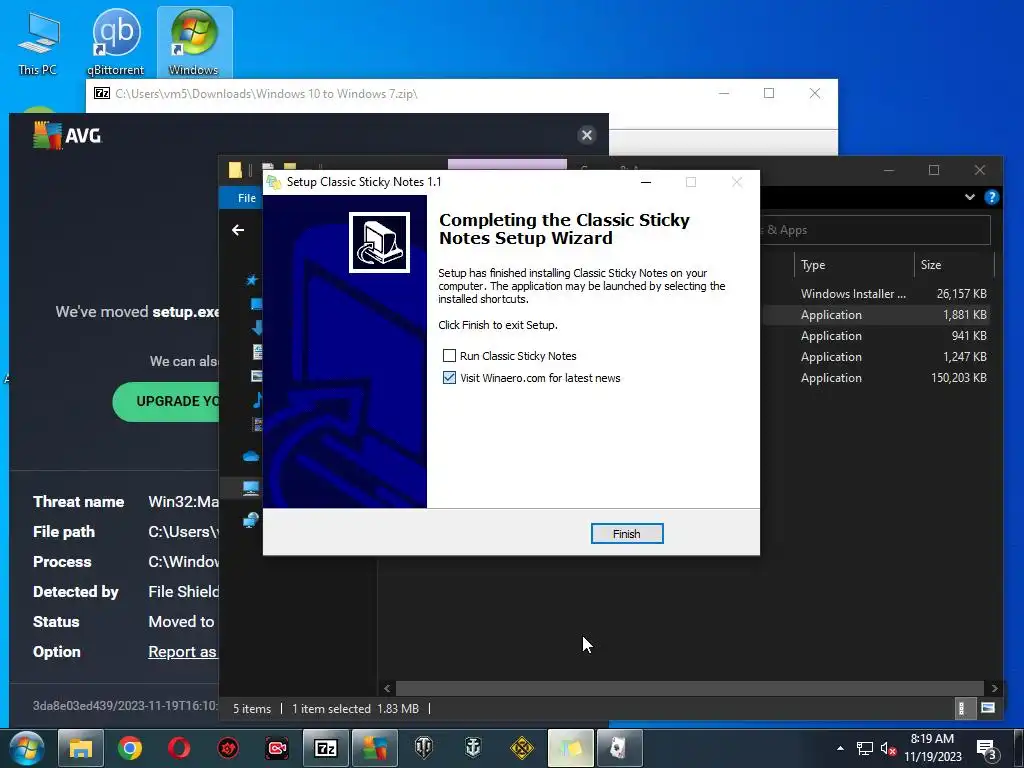Open the Start menu orb
Screen dimensions: 1024x768
point(27,748)
